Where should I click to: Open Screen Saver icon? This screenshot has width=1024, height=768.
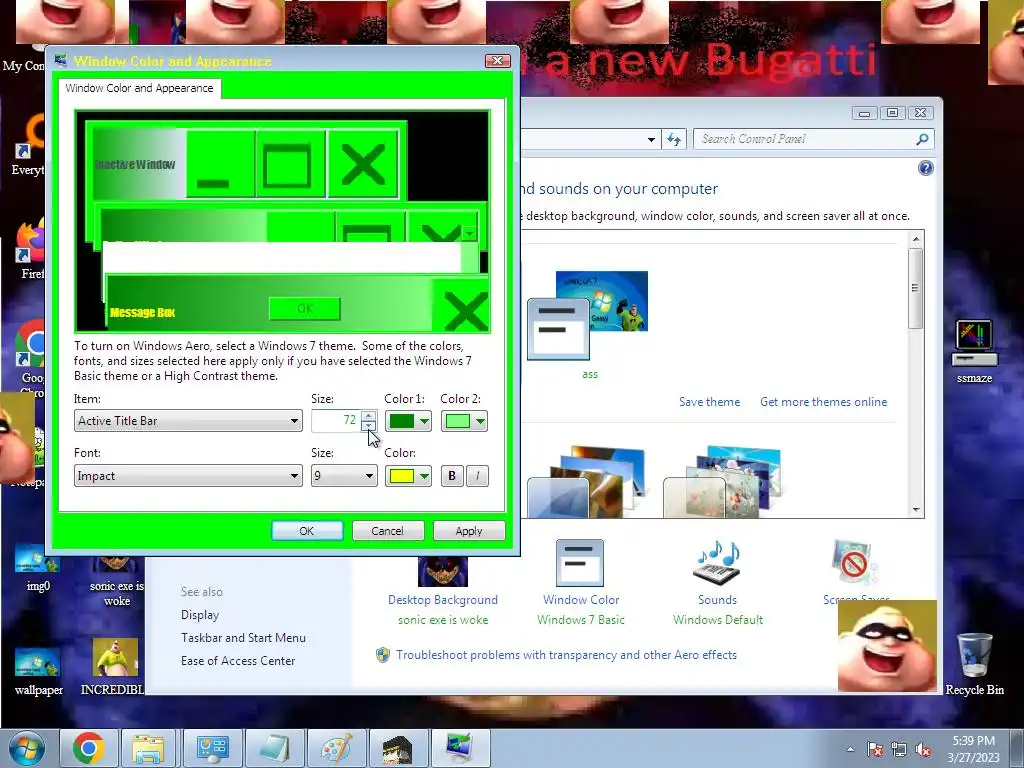855,563
